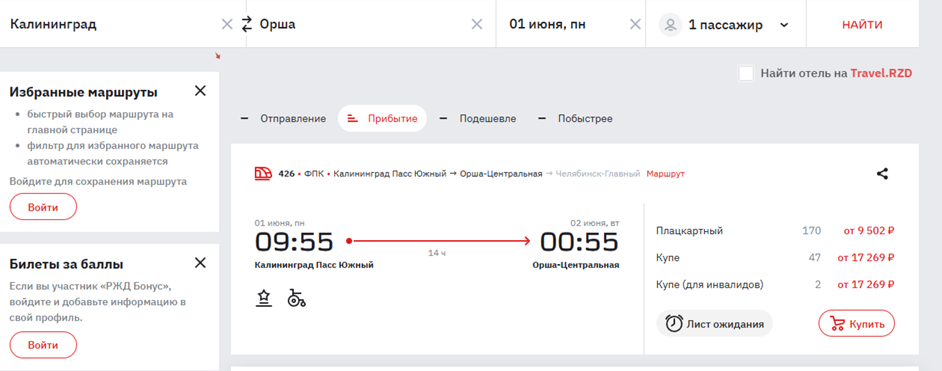
Task: Click the passenger avatar icon
Action: point(671,25)
